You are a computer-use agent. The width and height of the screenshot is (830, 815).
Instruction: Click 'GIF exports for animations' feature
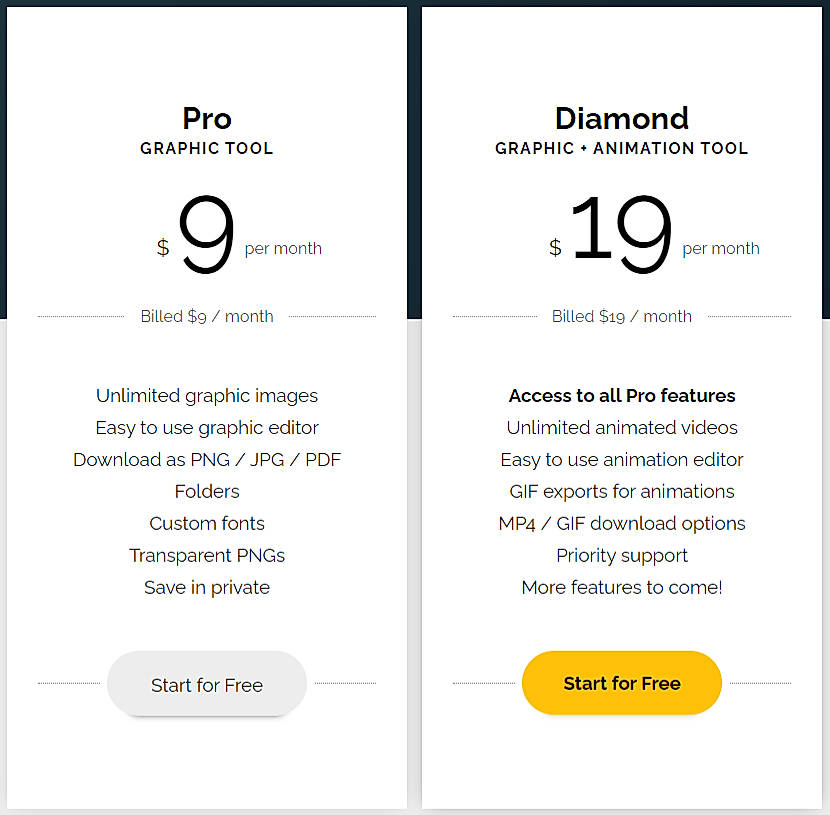click(x=621, y=491)
